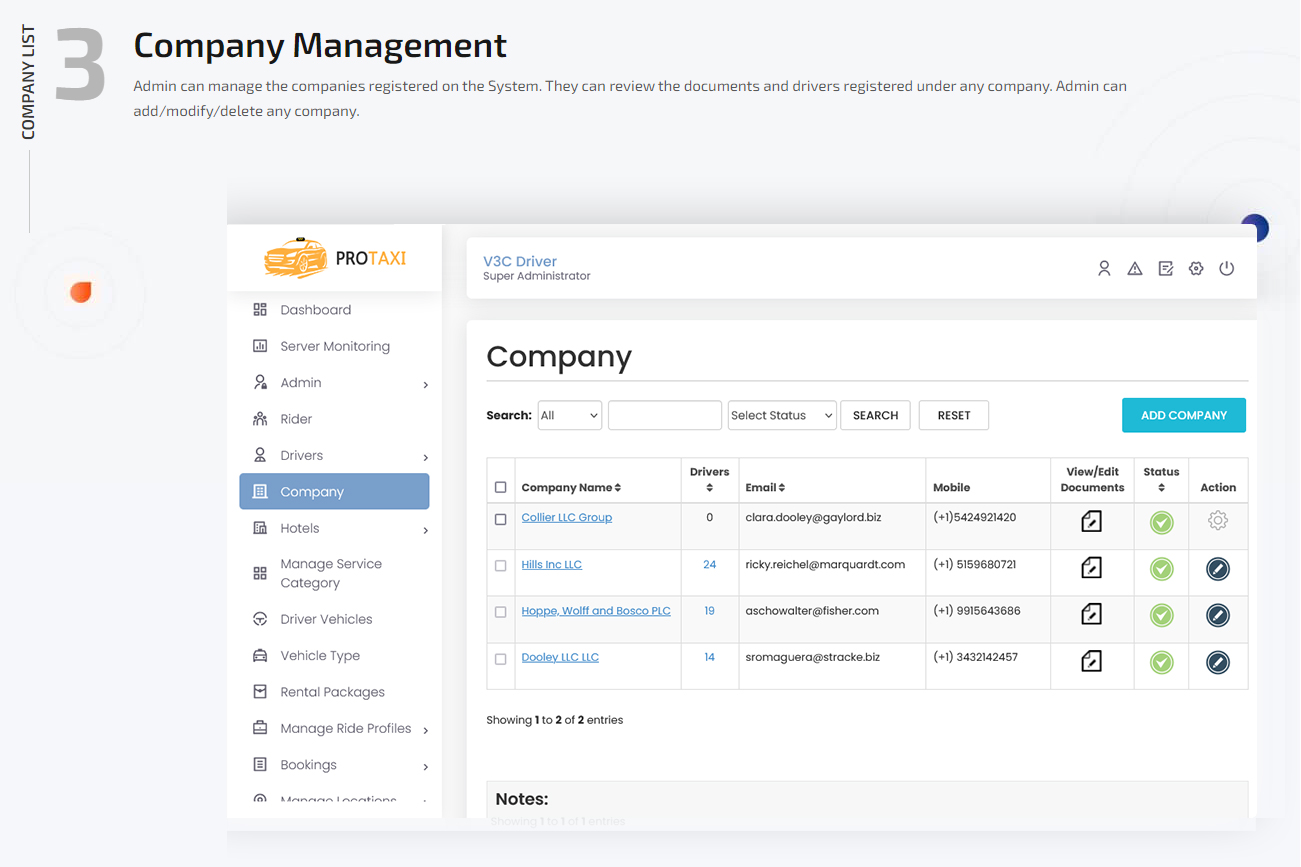
Task: Open the Hills Inc LLC link
Action: (x=551, y=565)
